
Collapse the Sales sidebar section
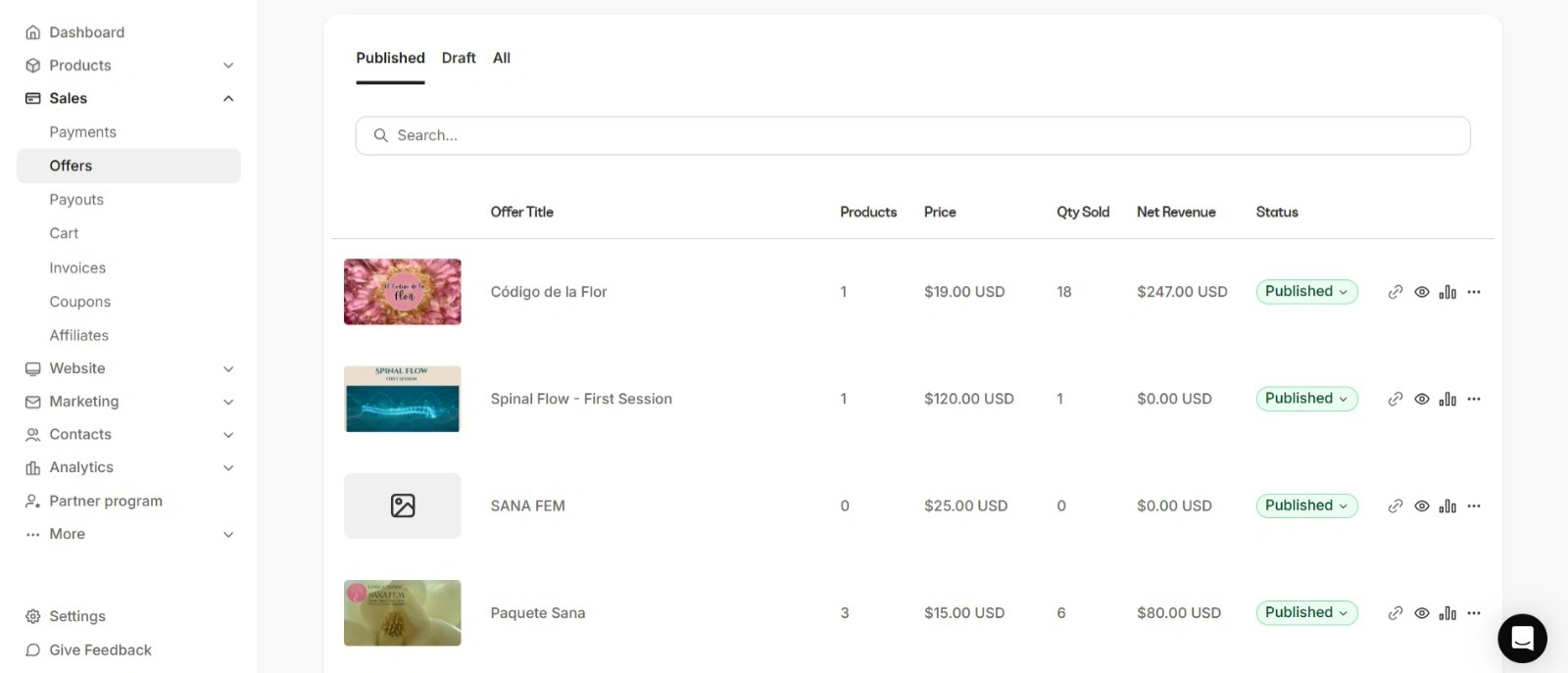coord(228,99)
